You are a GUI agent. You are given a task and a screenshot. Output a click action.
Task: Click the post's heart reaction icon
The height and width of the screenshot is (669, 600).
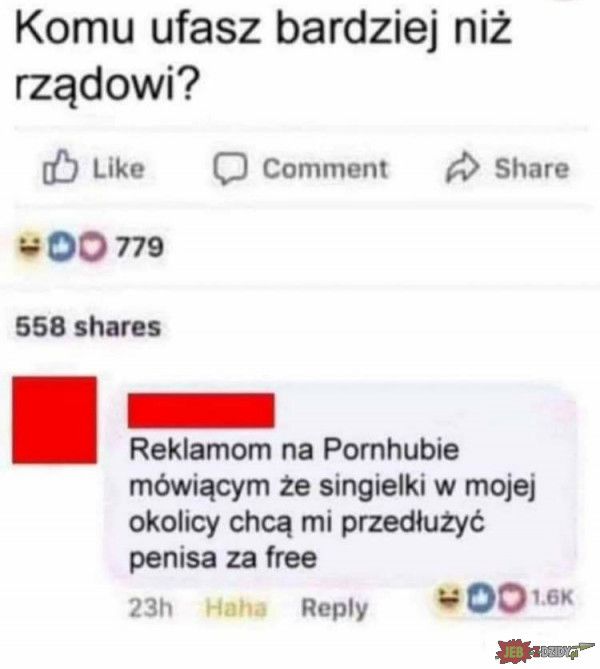click(x=93, y=248)
